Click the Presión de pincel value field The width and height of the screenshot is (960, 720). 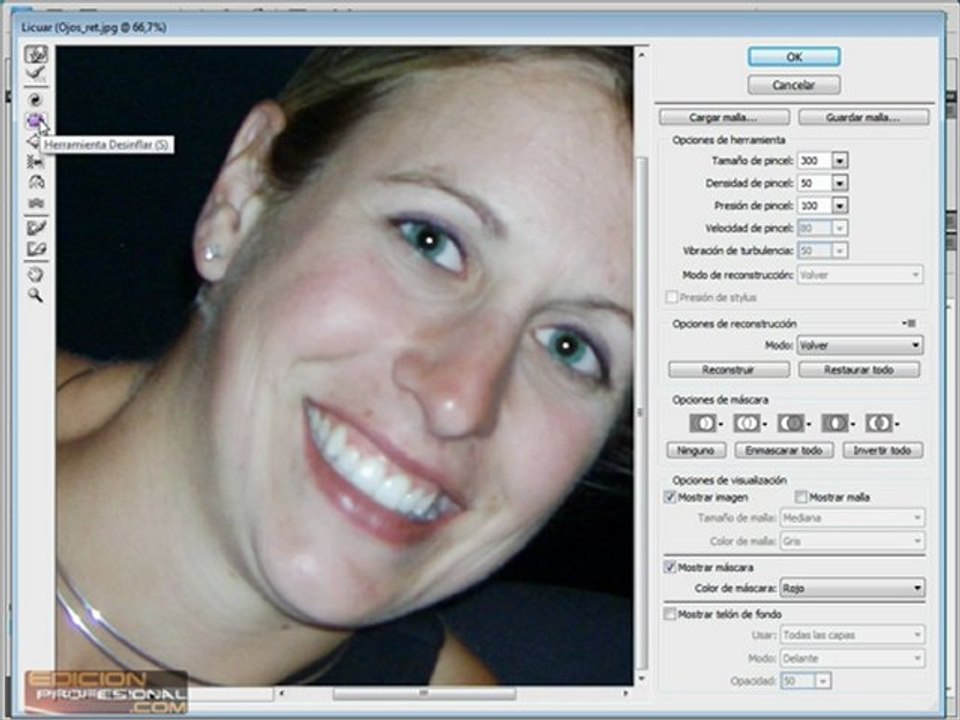815,206
